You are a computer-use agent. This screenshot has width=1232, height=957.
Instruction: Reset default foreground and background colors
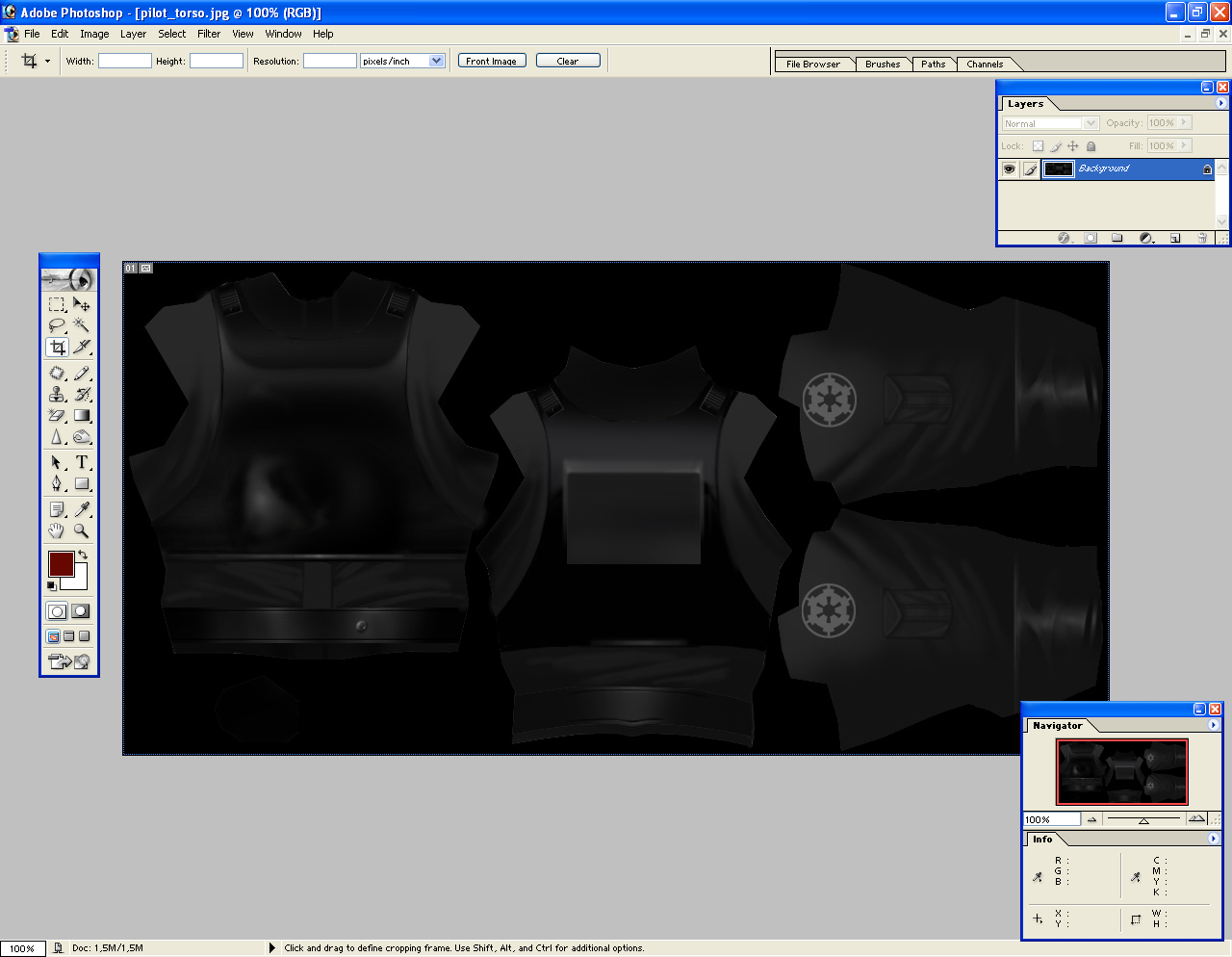[x=52, y=585]
